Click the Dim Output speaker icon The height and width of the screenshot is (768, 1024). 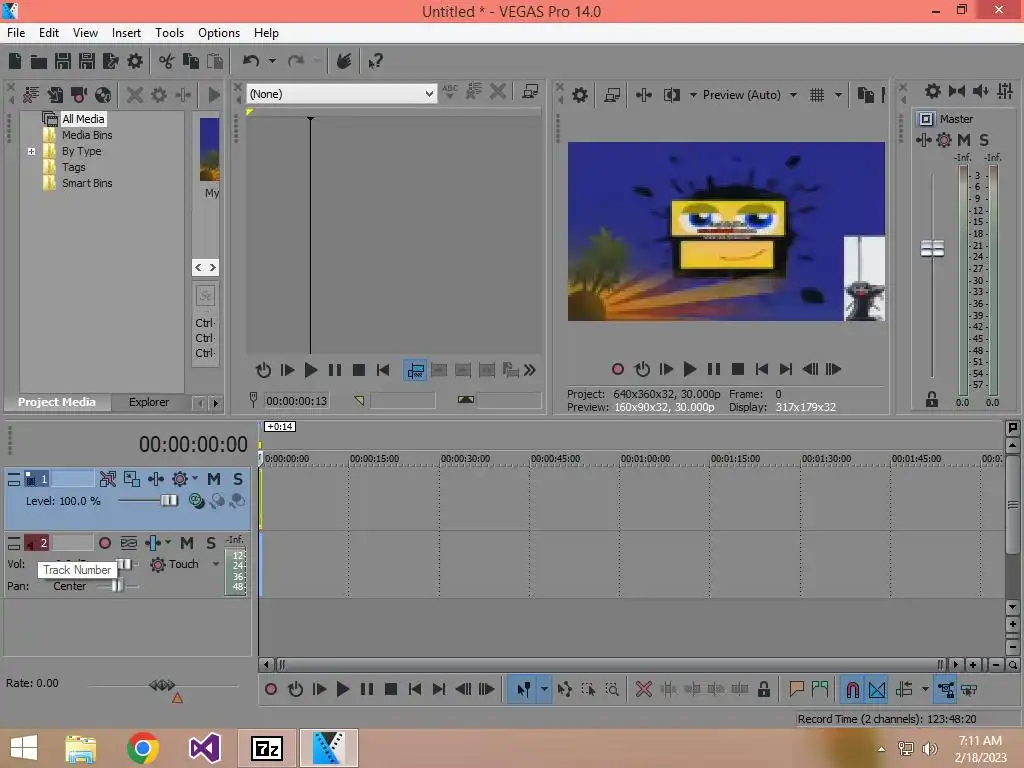click(981, 91)
